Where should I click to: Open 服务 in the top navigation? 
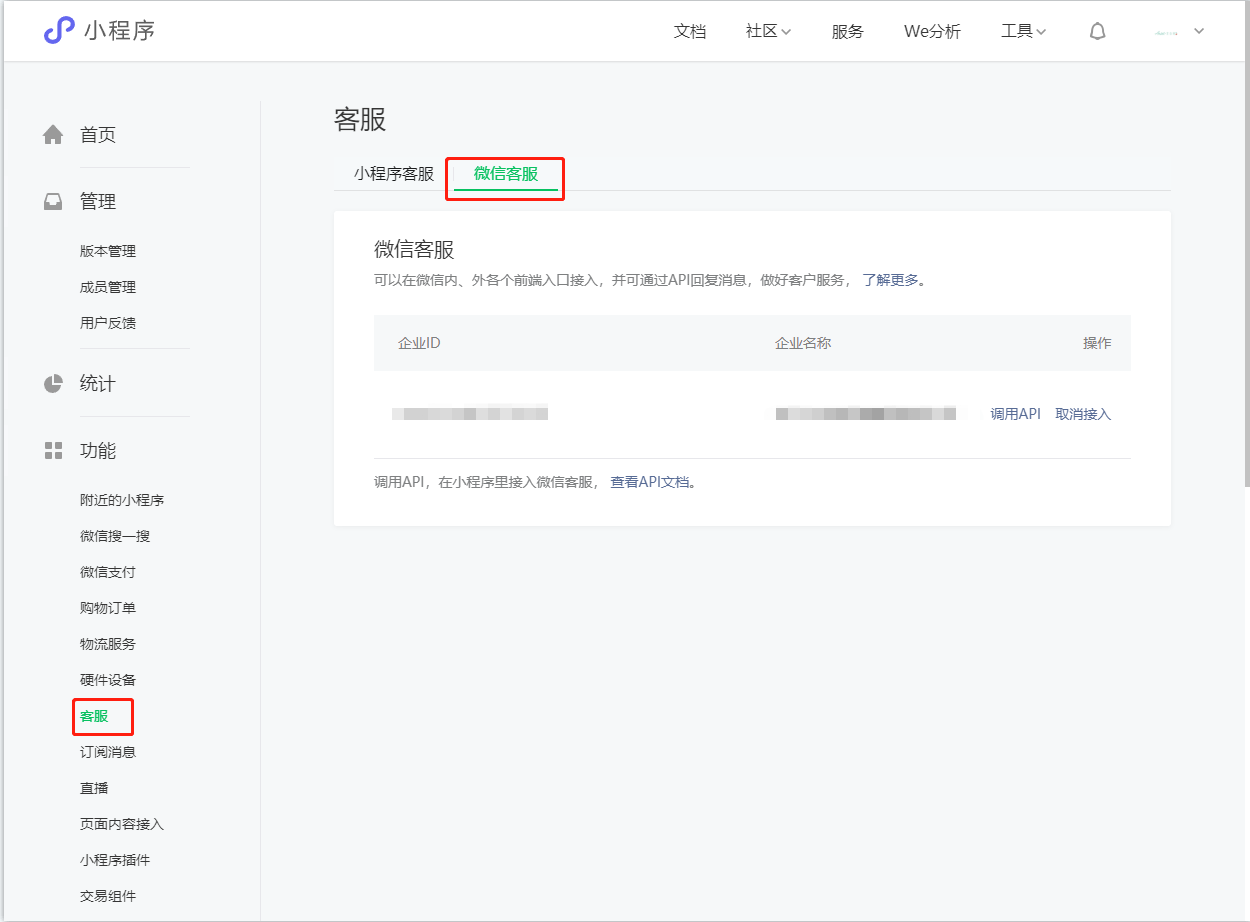click(847, 31)
